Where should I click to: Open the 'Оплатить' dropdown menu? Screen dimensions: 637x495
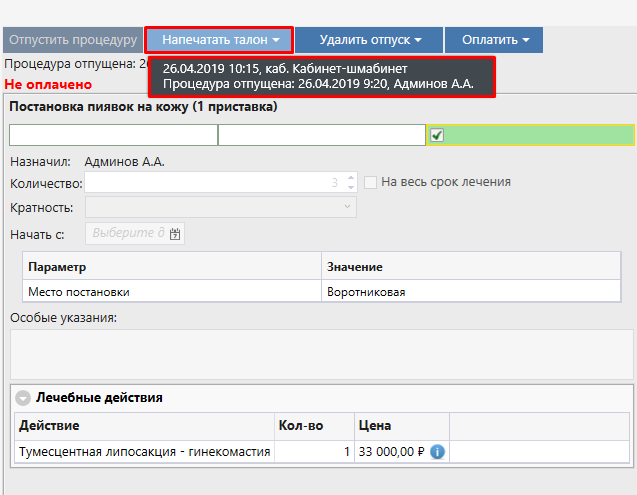click(495, 40)
